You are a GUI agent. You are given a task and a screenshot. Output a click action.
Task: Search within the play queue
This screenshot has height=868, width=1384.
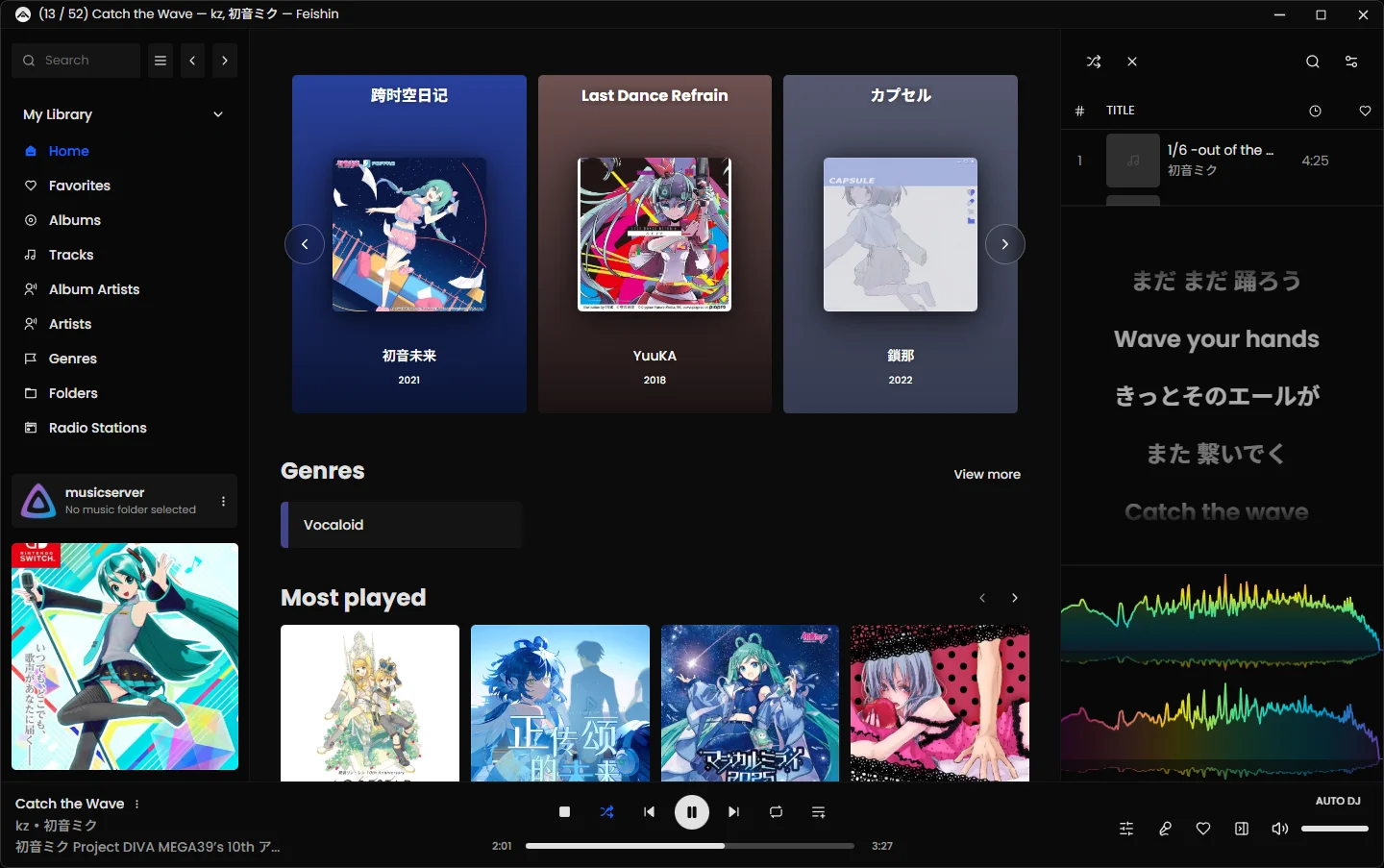1312,62
